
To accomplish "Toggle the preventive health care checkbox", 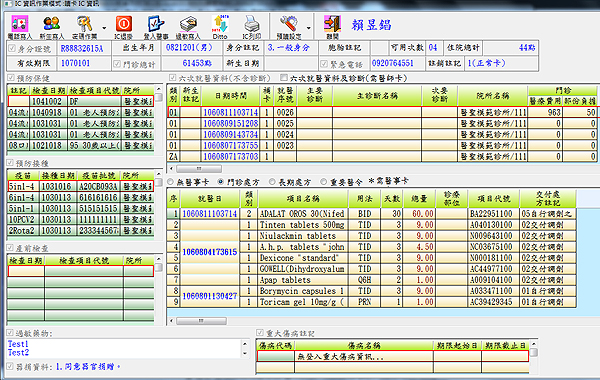I will (x=11, y=78).
